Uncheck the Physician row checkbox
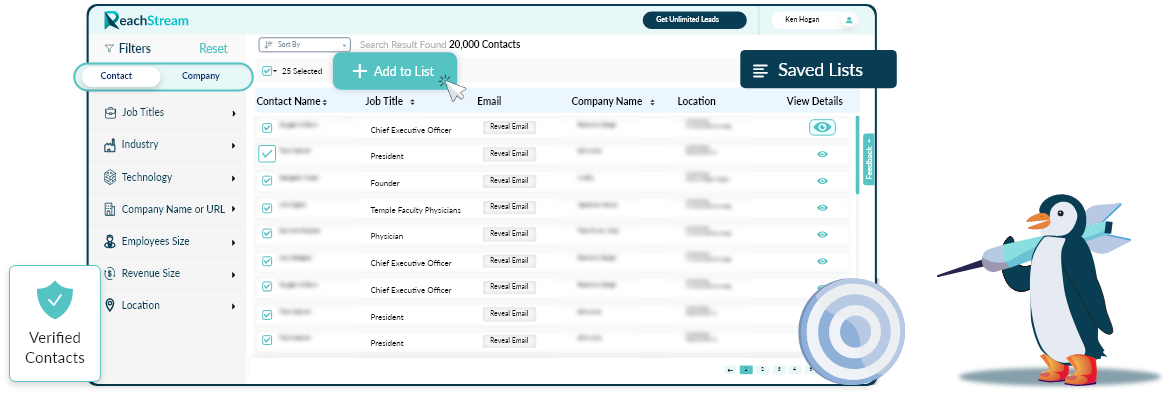This screenshot has width=1167, height=396. point(267,234)
